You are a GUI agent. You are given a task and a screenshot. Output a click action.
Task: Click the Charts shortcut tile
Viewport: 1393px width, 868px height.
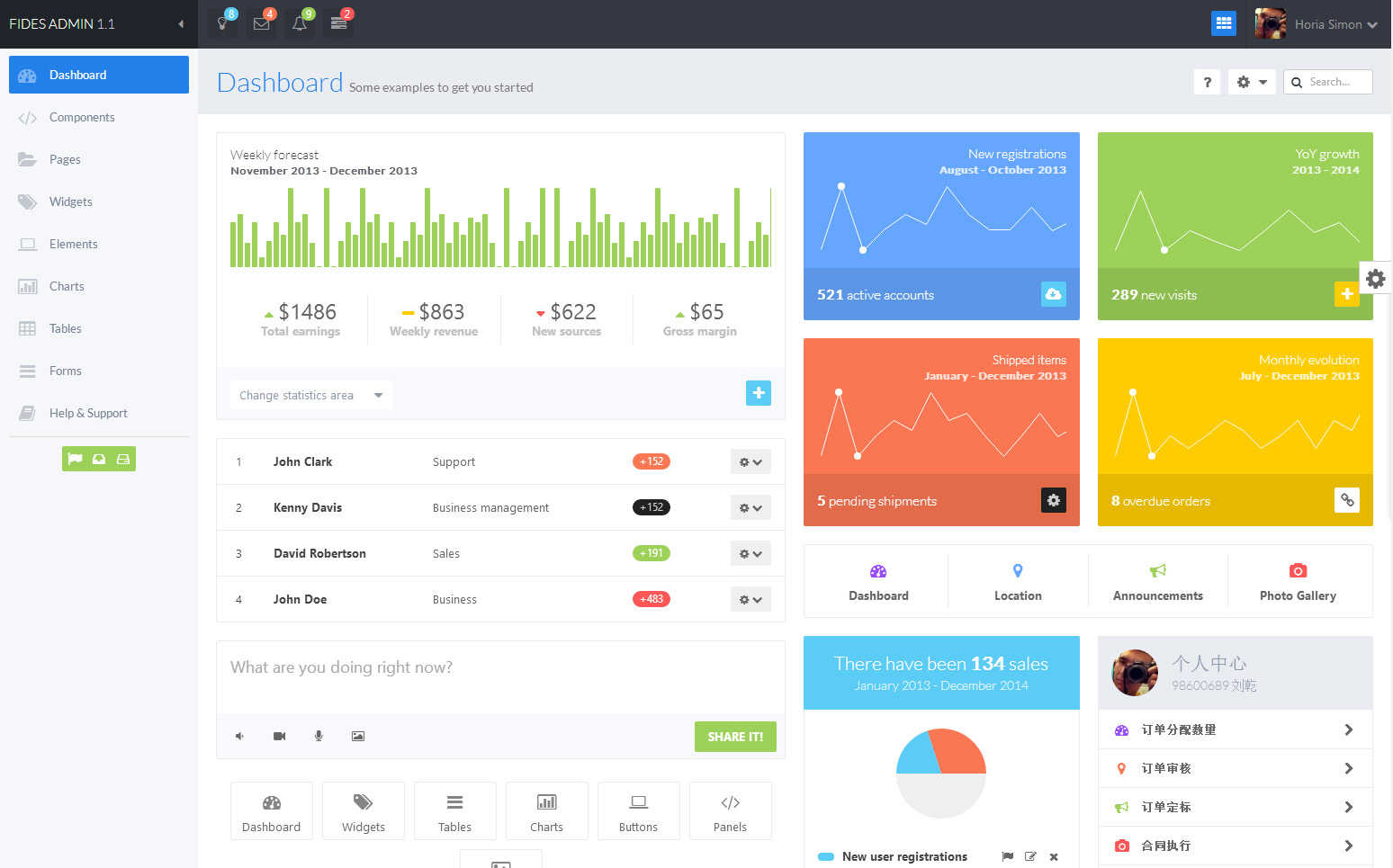pyautogui.click(x=547, y=811)
